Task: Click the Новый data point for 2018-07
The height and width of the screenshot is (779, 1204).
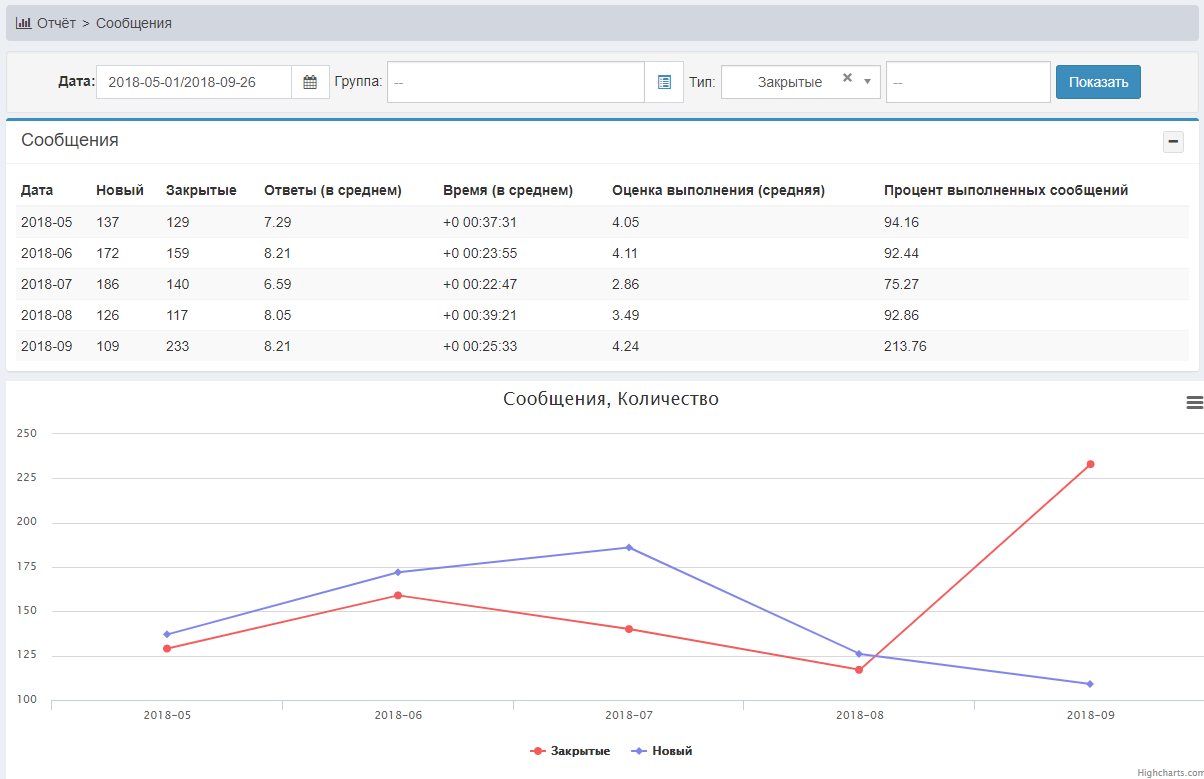Action: click(629, 547)
